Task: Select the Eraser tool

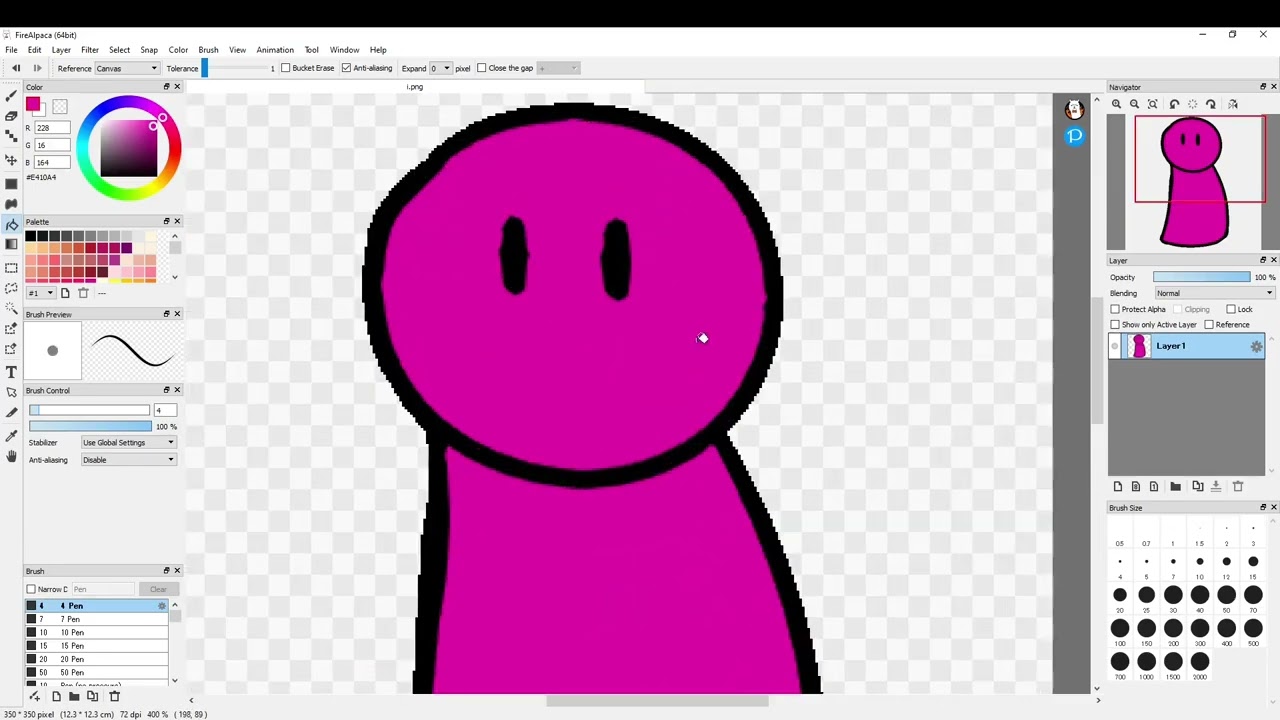Action: [x=11, y=116]
